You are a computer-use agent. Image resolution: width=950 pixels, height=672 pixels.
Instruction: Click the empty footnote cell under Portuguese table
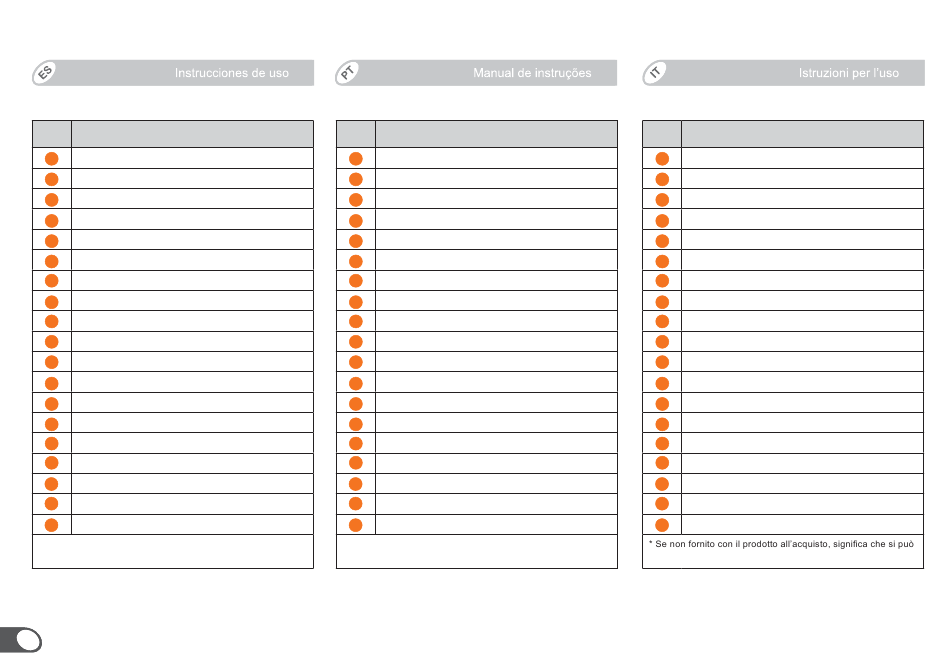point(476,551)
